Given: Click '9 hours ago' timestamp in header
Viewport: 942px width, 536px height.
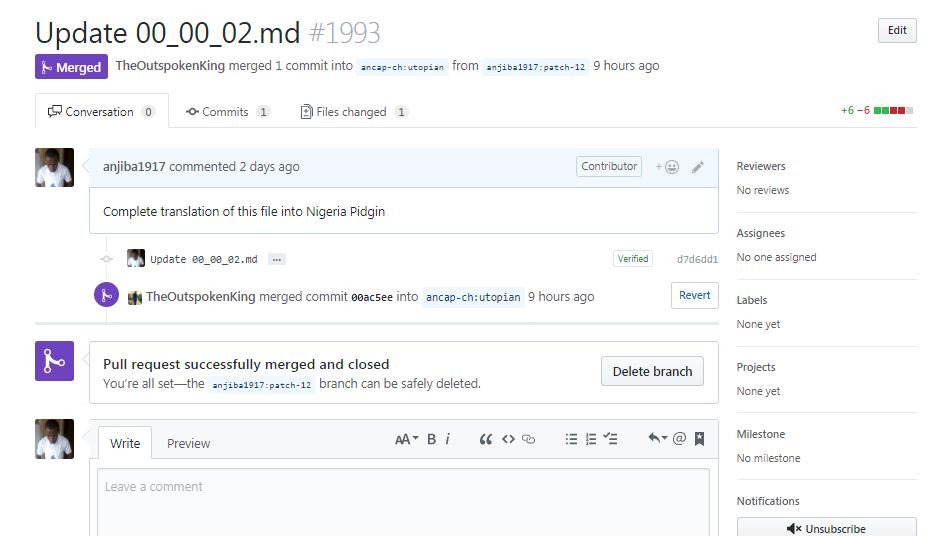Looking at the screenshot, I should coord(626,65).
